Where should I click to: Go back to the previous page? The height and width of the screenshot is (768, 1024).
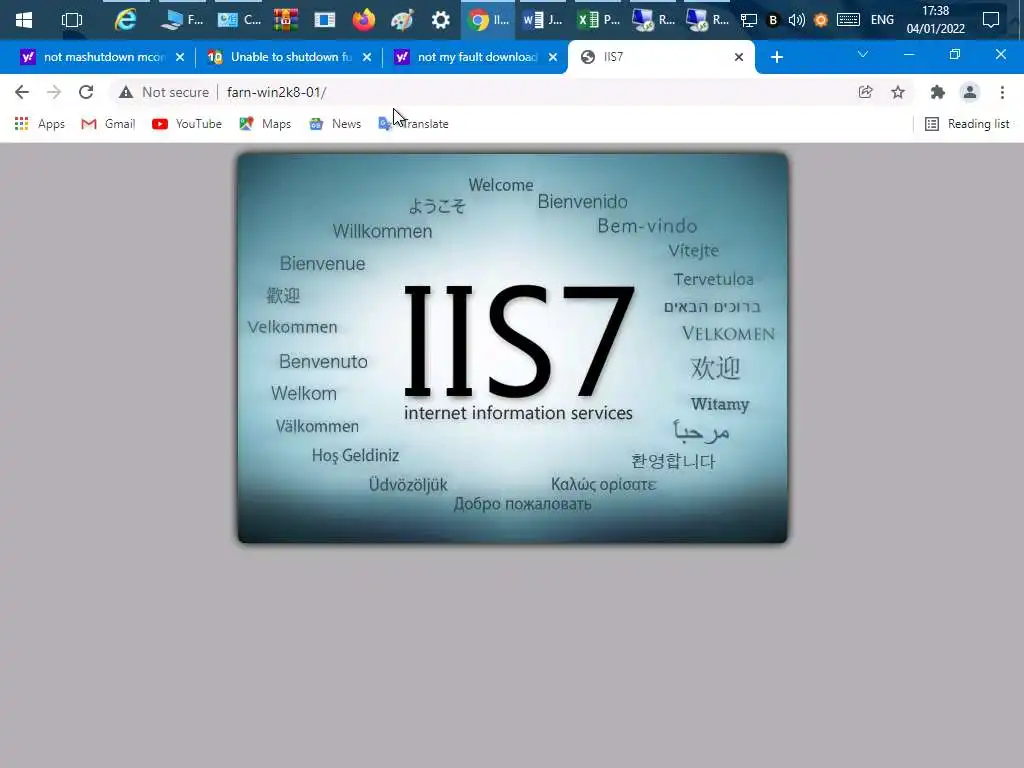[22, 92]
